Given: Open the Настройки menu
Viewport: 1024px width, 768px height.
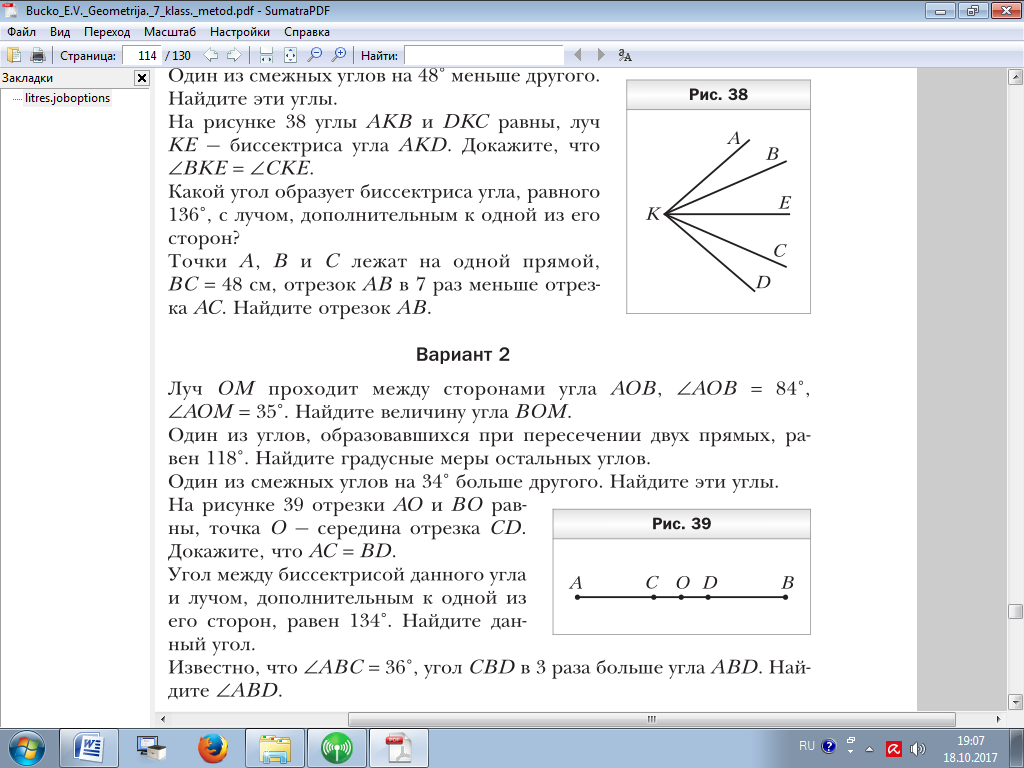Looking at the screenshot, I should pos(240,32).
